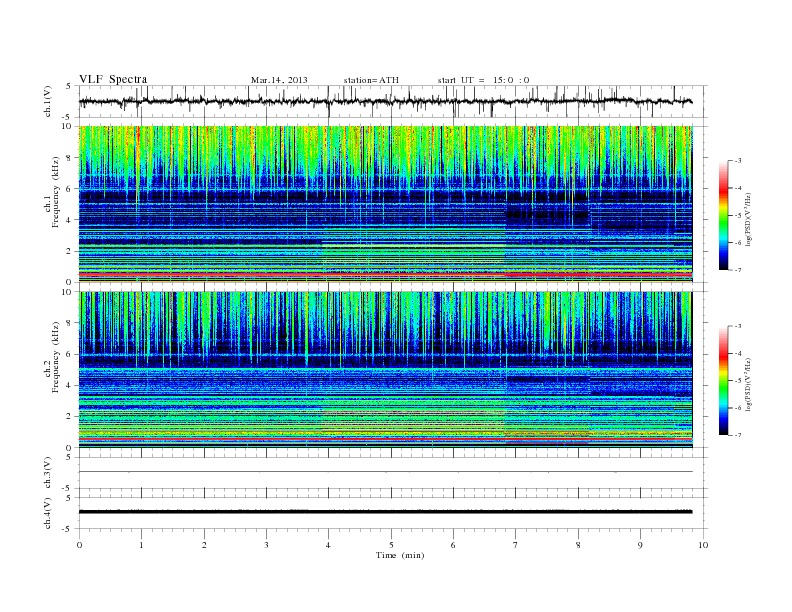Click the "Time (min)" x-axis label
792x612 pixels.
tap(400, 555)
